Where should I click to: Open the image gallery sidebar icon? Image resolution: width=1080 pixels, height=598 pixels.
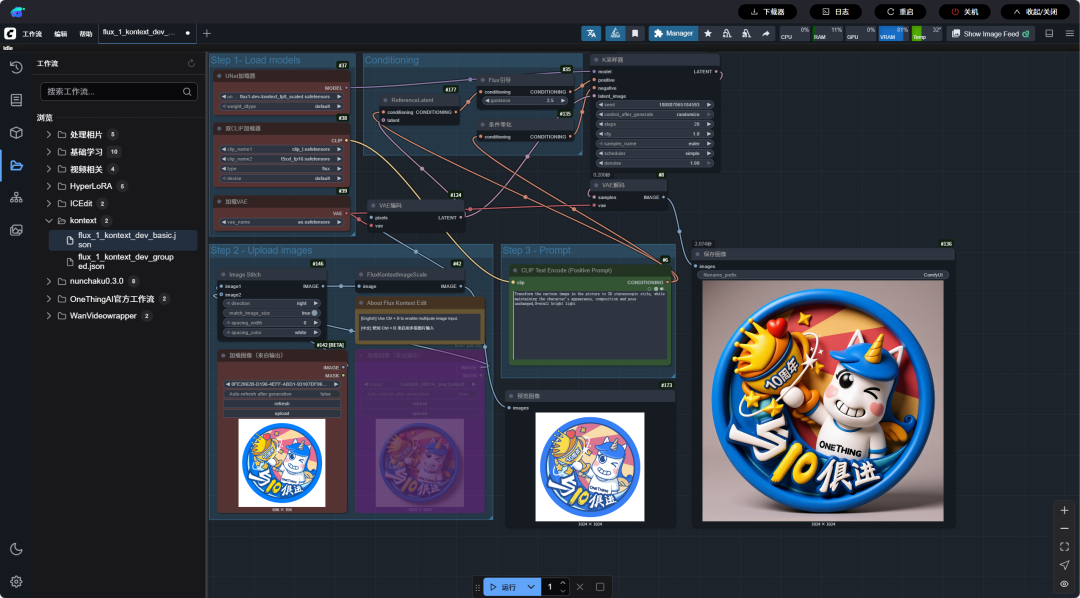[x=17, y=230]
